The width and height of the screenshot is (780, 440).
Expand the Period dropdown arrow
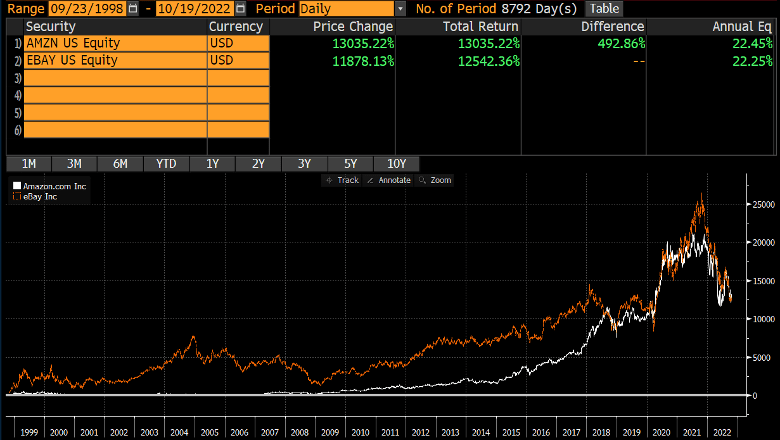coord(401,8)
